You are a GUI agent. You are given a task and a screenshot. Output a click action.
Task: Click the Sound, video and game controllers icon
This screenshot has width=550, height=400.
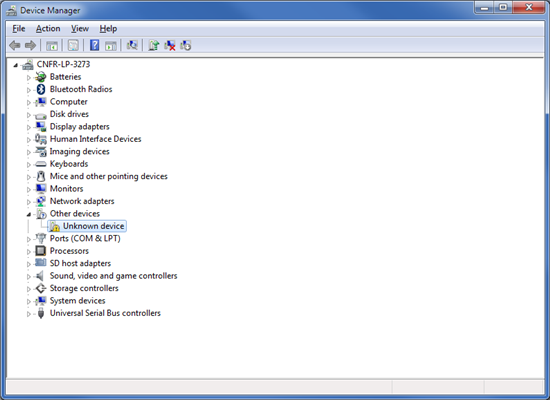pos(41,276)
